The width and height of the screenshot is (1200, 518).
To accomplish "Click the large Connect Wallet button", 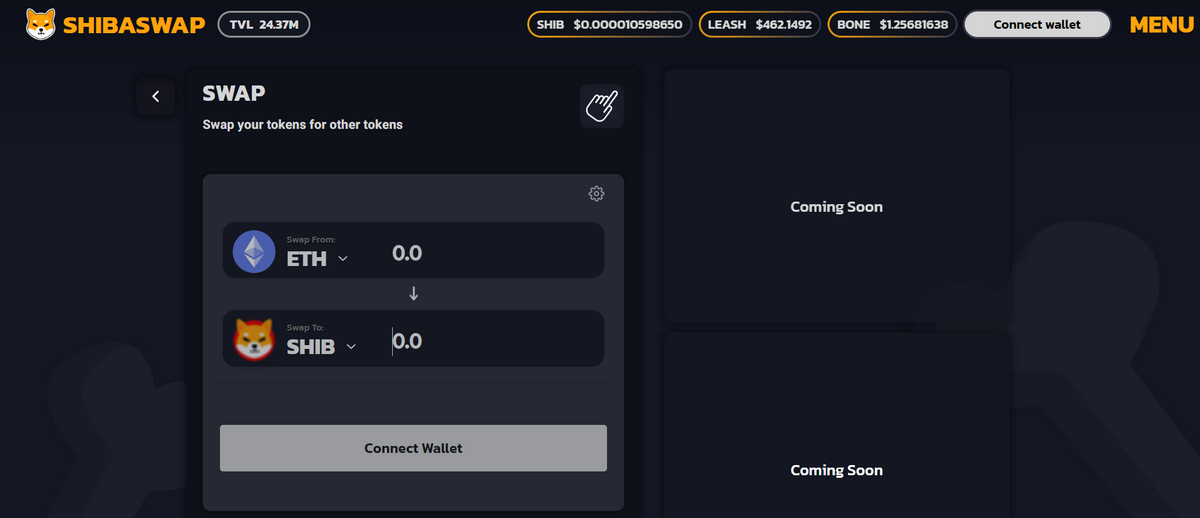I will 413,448.
